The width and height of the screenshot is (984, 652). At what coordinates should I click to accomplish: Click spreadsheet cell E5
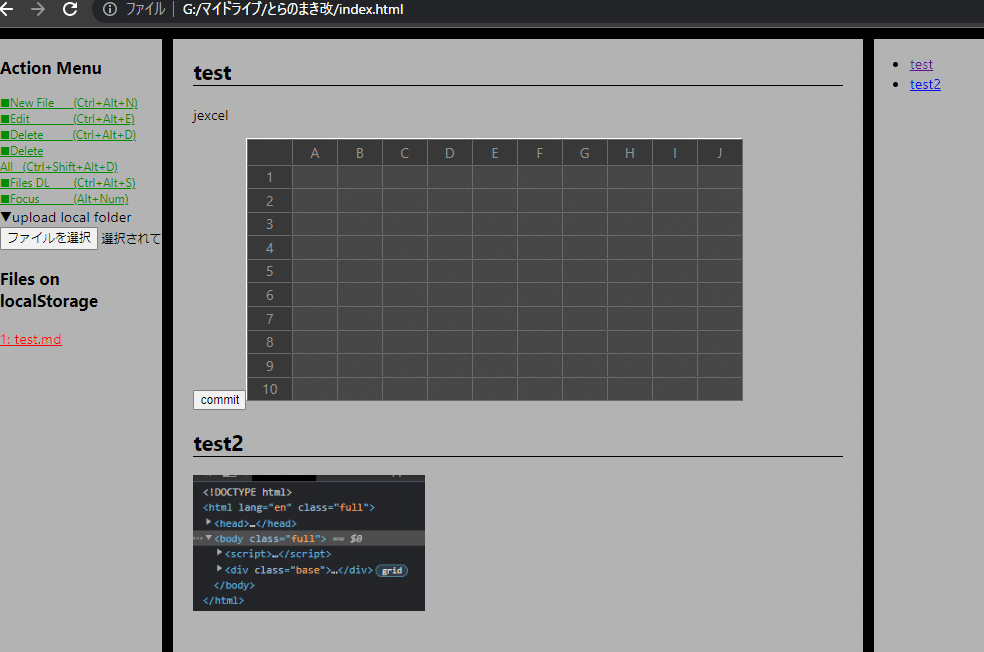tap(495, 272)
